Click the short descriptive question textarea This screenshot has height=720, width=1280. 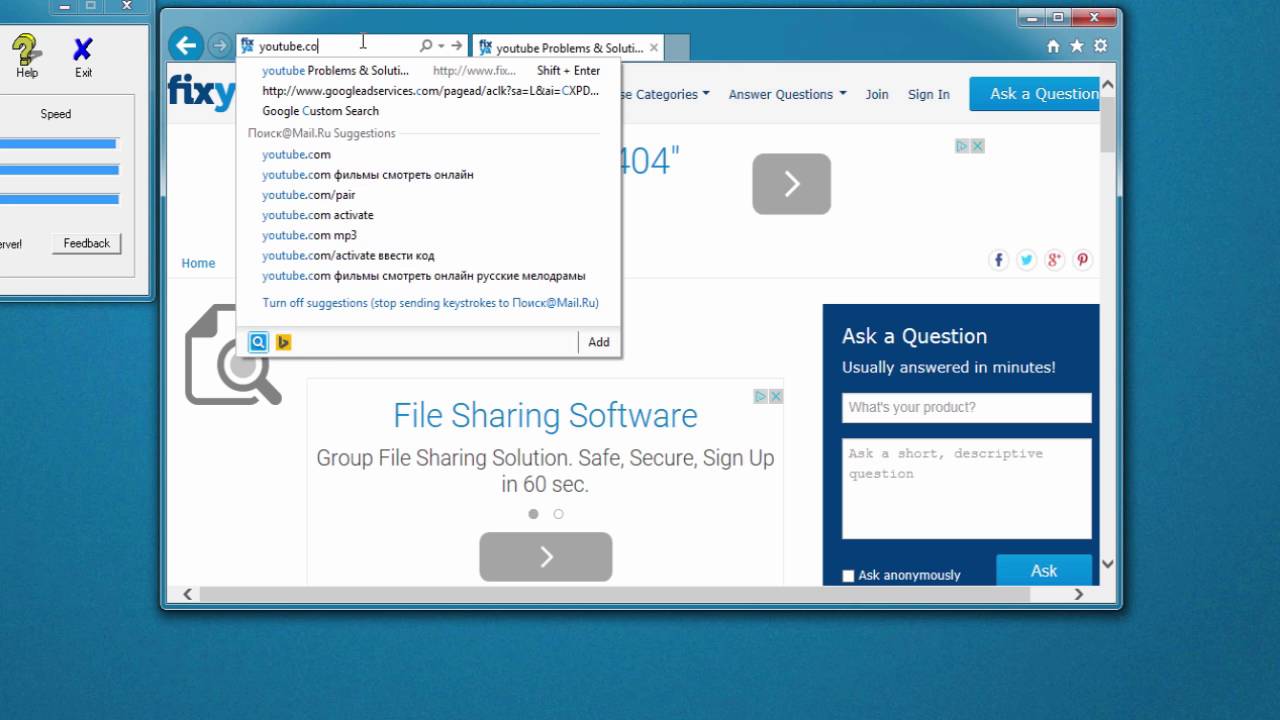[x=966, y=488]
